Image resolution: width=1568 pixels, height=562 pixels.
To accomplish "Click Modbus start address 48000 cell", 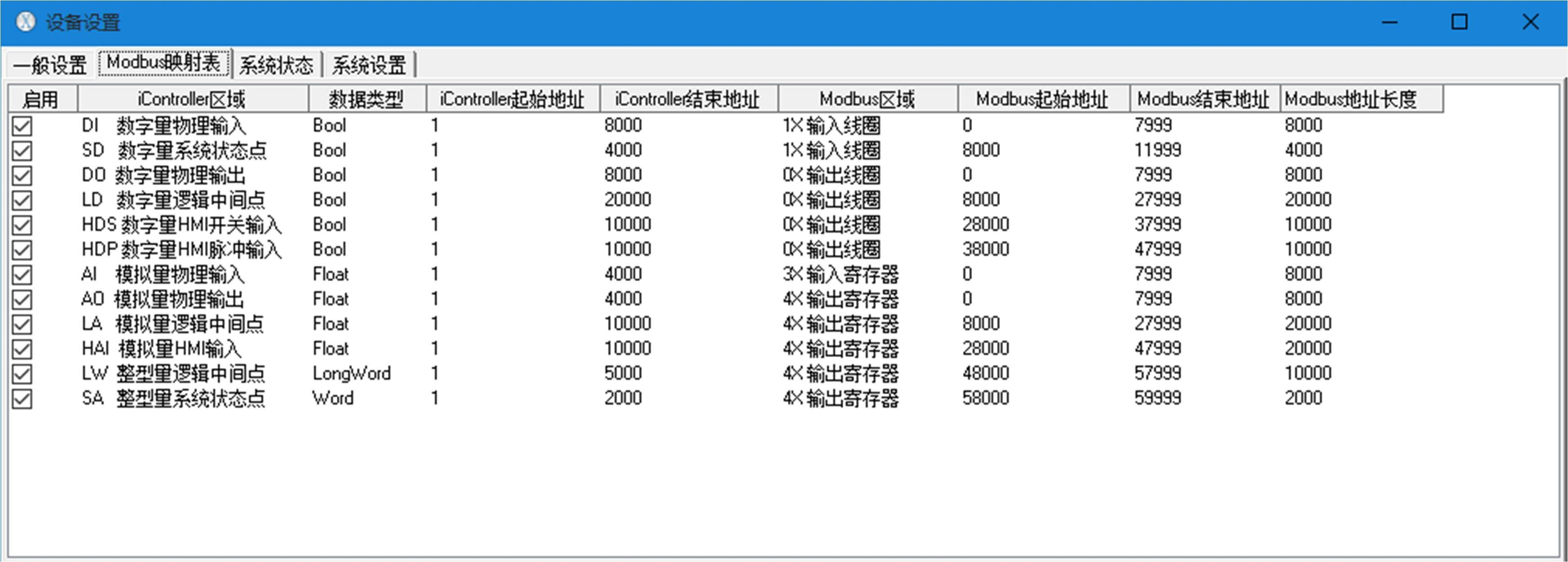I will (x=986, y=373).
